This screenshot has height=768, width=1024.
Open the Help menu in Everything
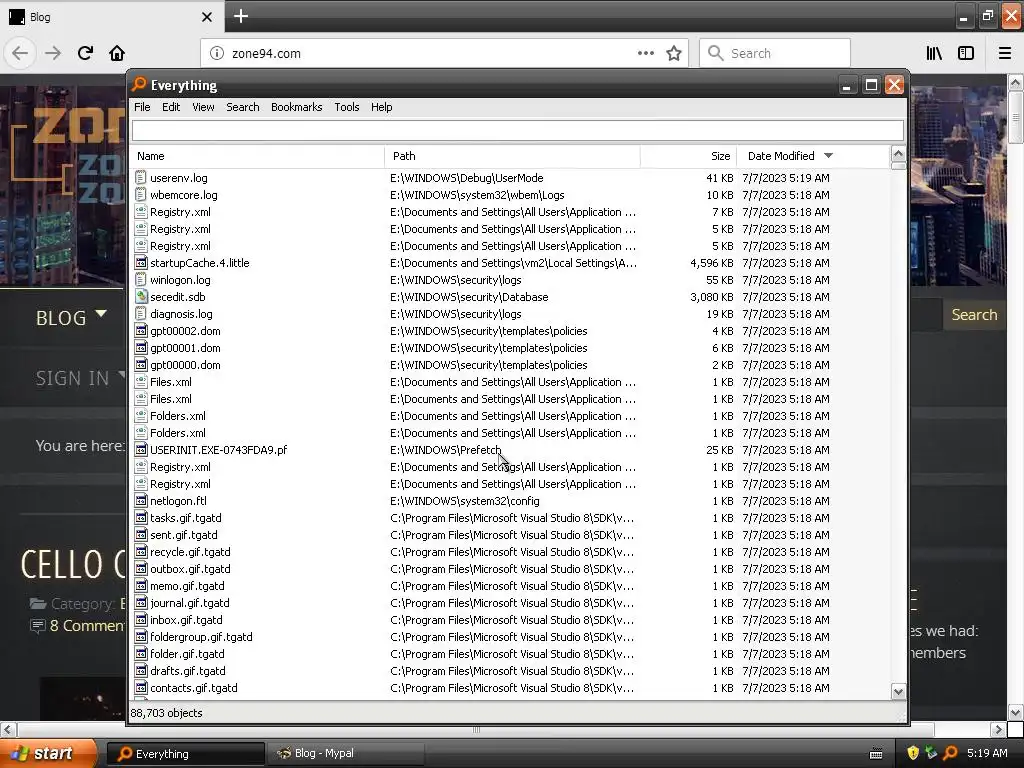coord(381,107)
